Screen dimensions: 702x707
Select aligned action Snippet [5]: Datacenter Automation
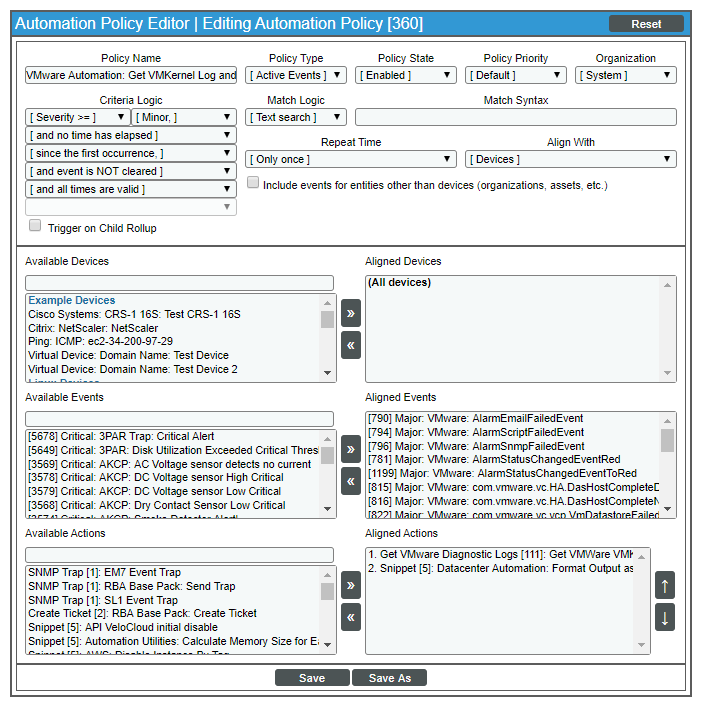coord(500,569)
